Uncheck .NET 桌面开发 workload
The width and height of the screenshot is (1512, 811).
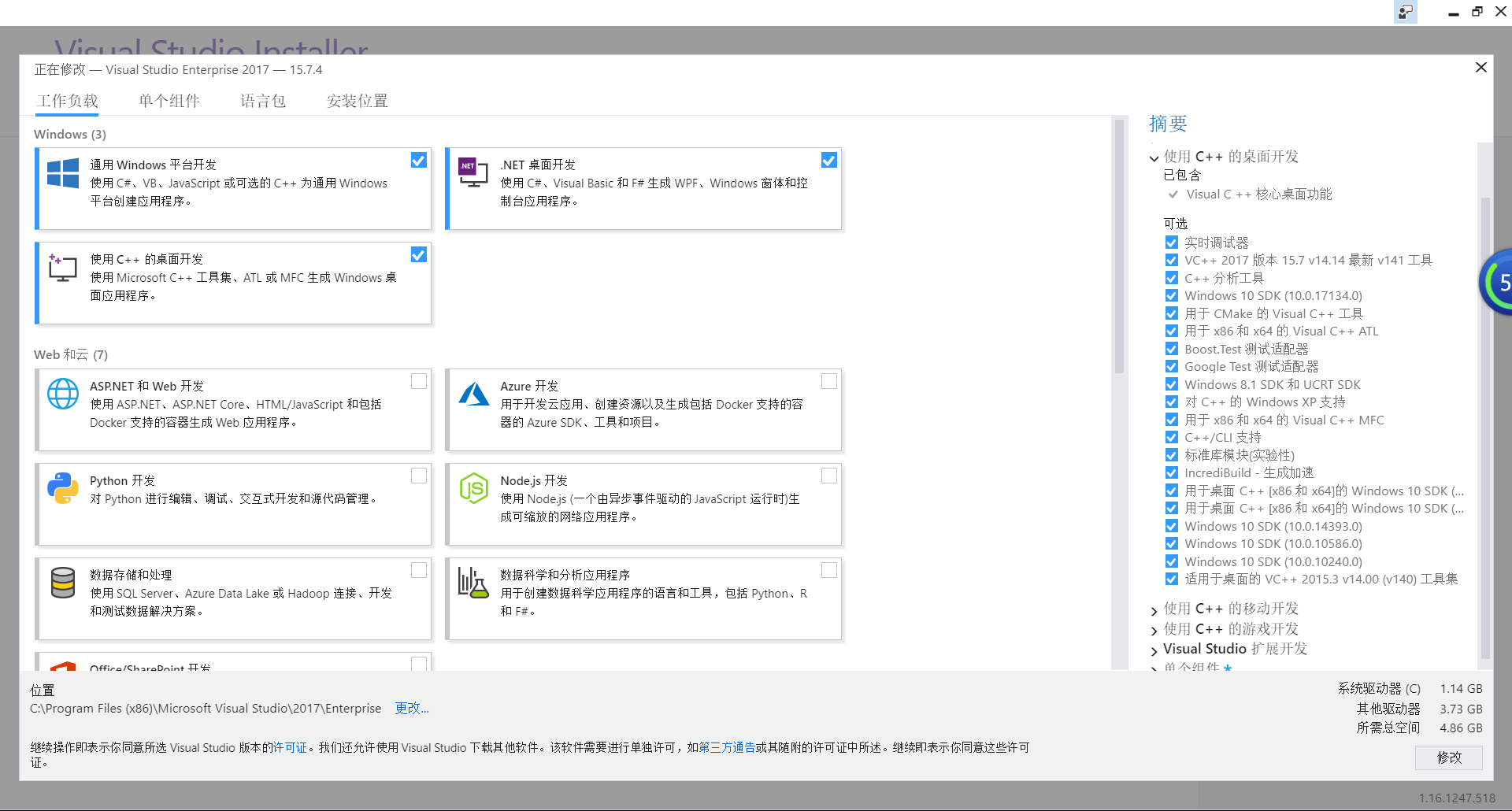[829, 161]
